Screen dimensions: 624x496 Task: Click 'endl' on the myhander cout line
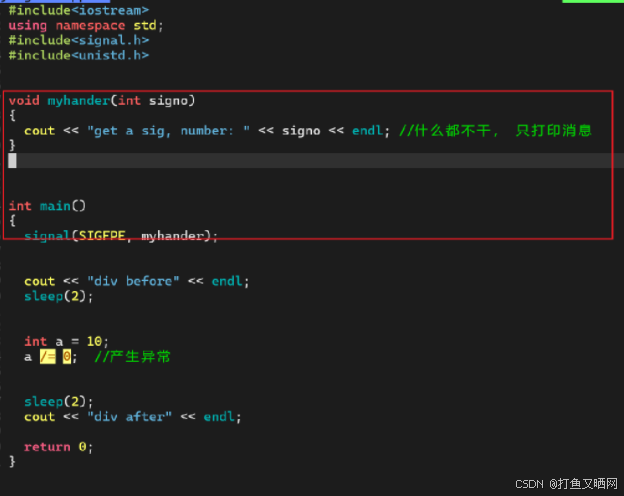[x=367, y=131]
